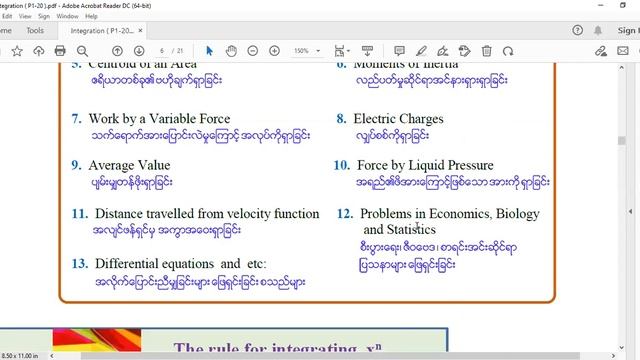Click the text "Electric Charges"
This screenshot has width=640, height=360.
[x=398, y=119]
